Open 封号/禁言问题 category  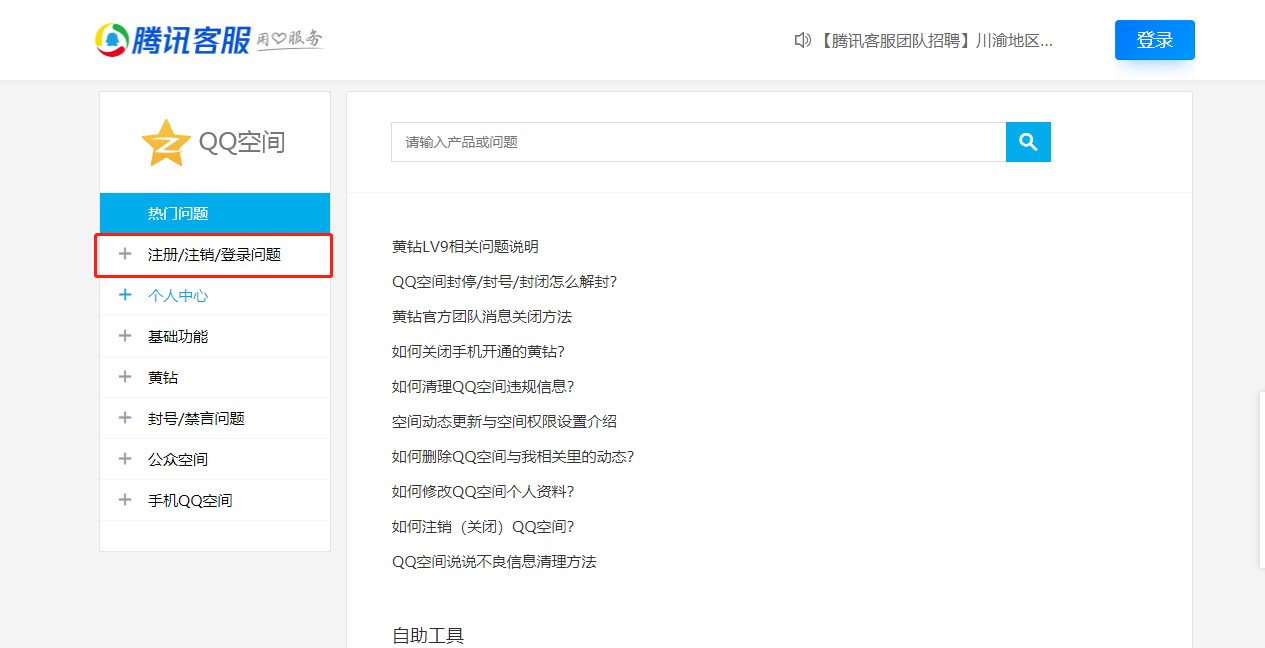196,419
